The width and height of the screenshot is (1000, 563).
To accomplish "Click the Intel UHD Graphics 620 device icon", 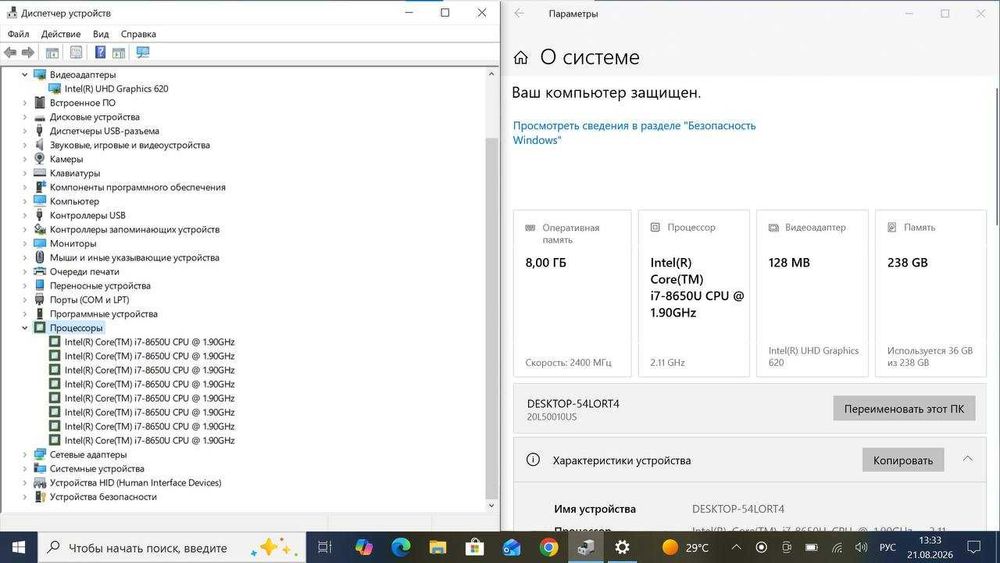I will click(x=55, y=89).
